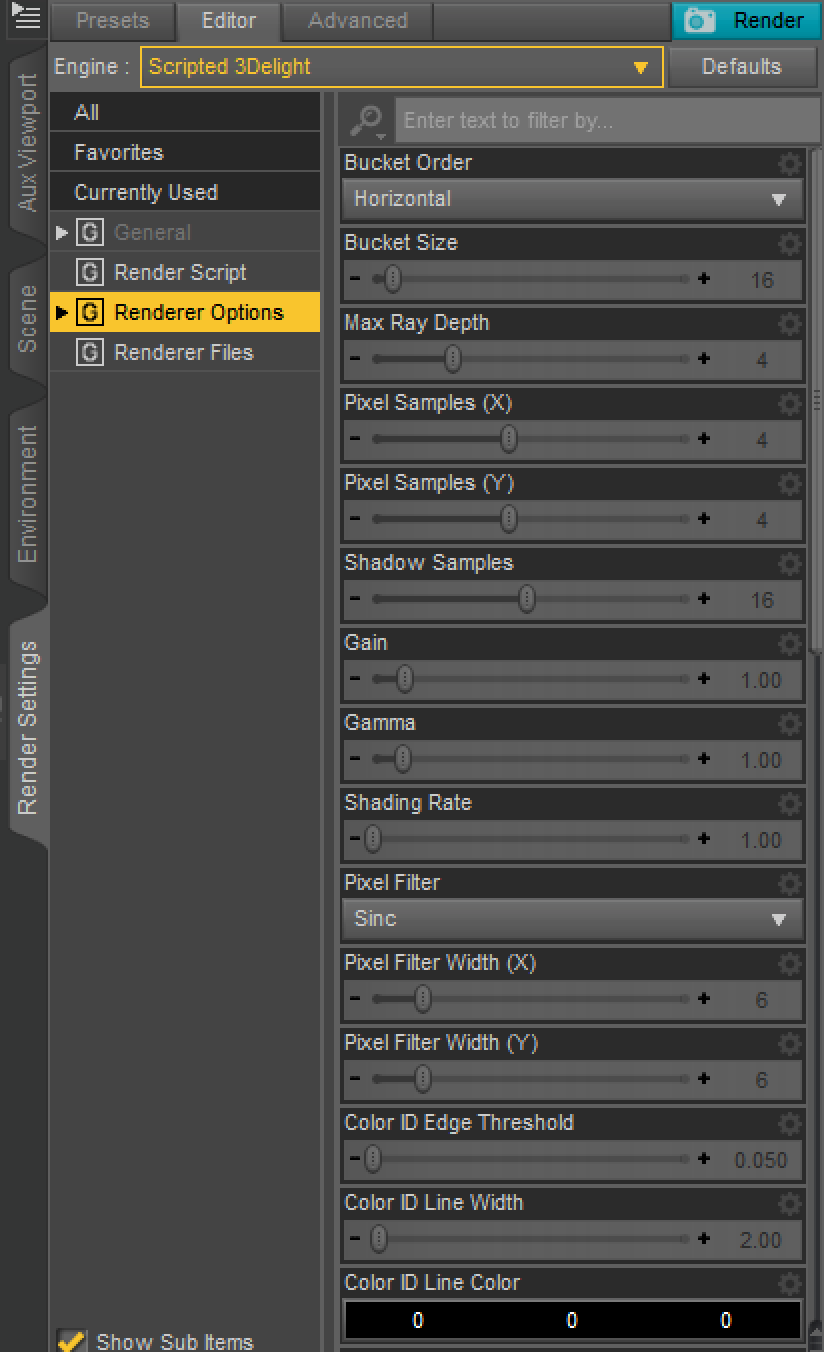Open Gain gear settings

pos(790,643)
